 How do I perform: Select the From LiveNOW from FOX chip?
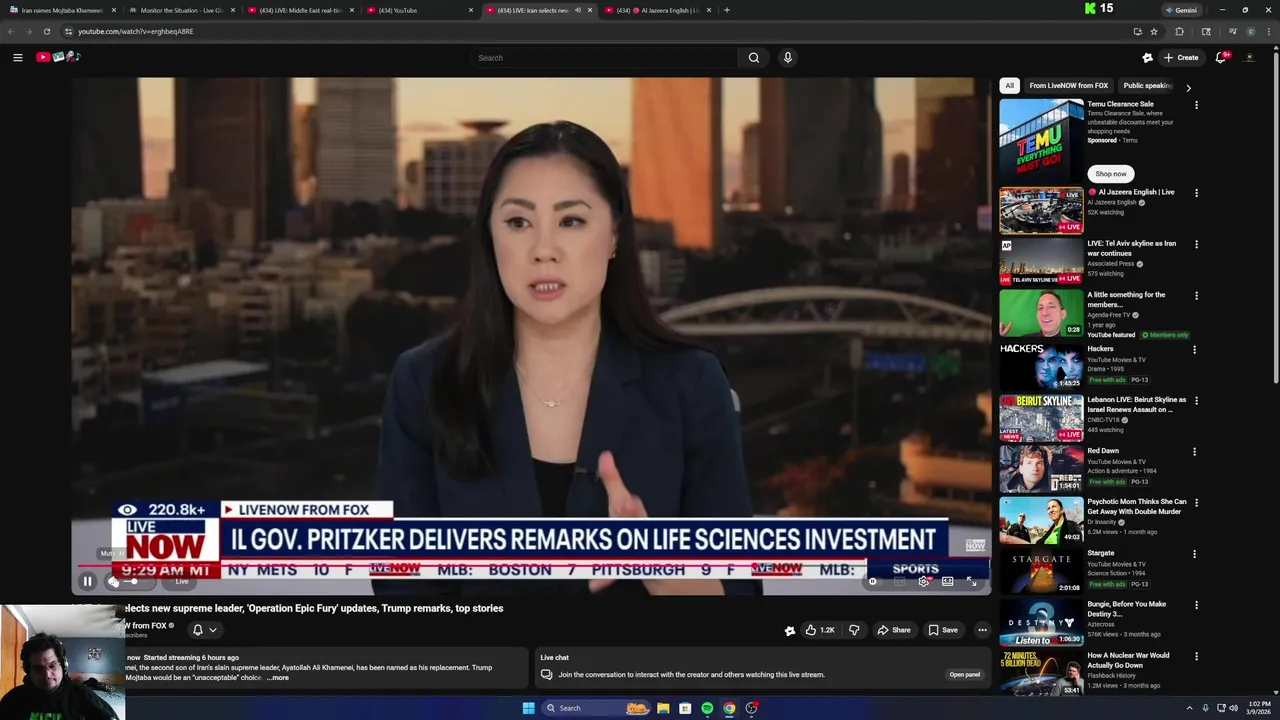[x=1068, y=86]
